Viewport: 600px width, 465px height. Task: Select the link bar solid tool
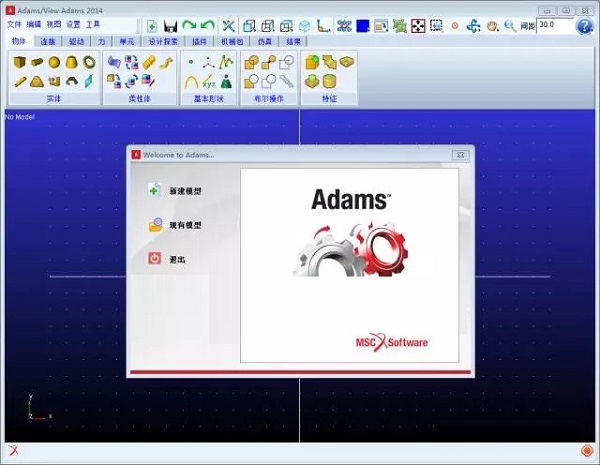pyautogui.click(x=20, y=82)
